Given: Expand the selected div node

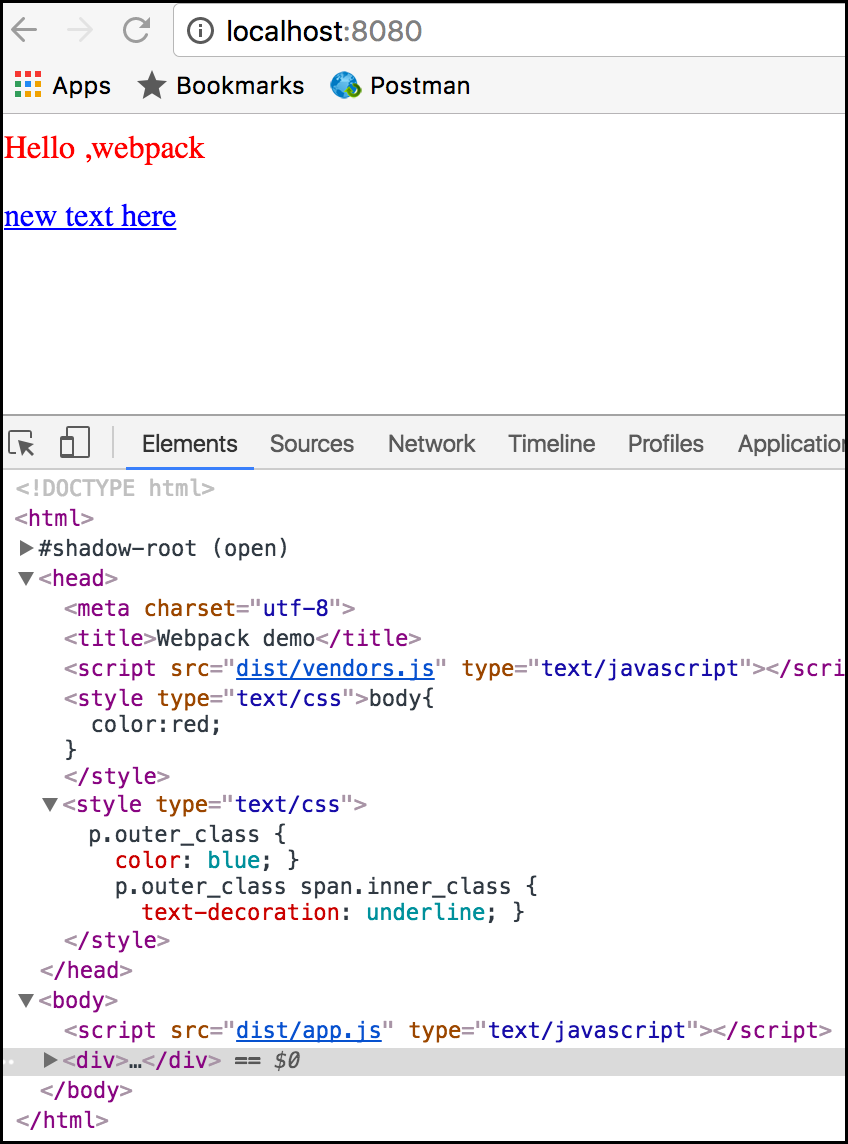Looking at the screenshot, I should pos(50,1059).
